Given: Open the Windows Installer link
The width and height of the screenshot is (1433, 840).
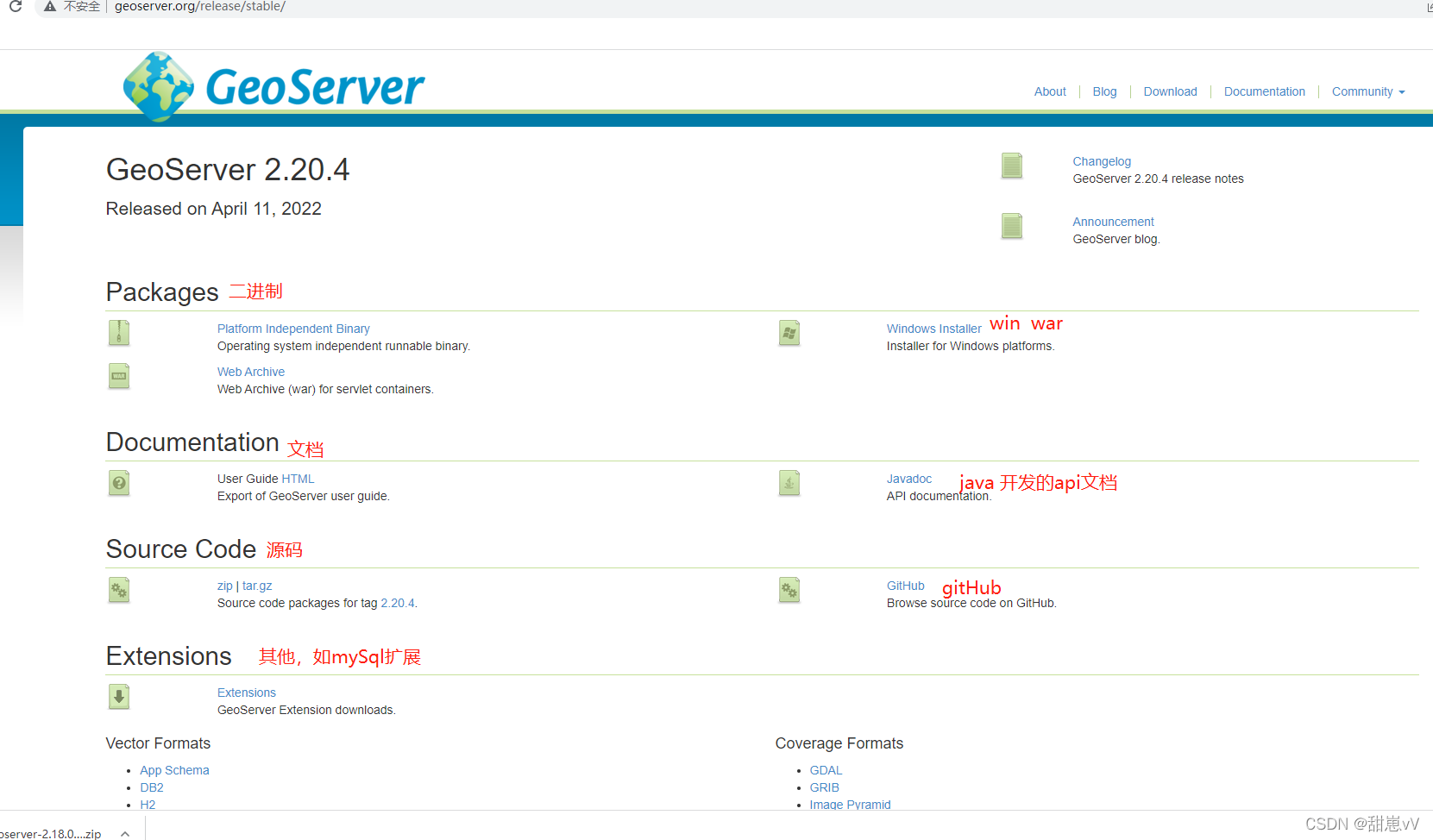Looking at the screenshot, I should (933, 329).
